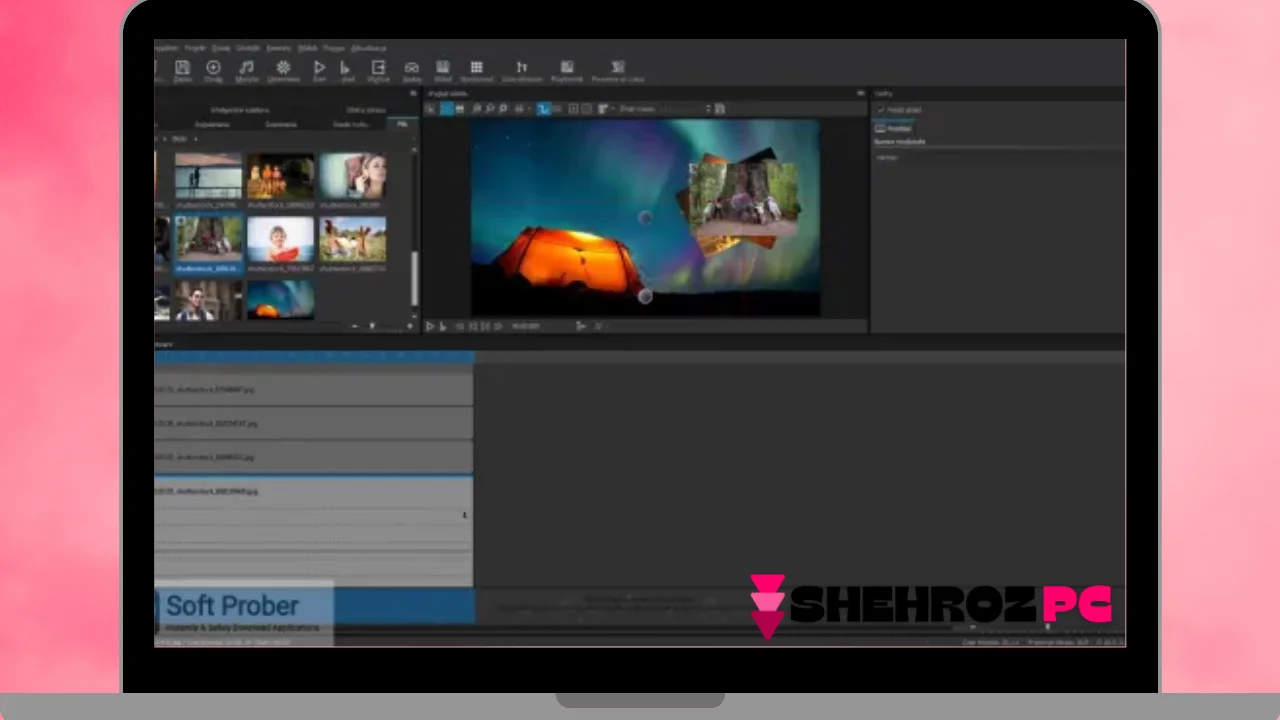1280x720 pixels.
Task: Click the blue curve path tool above preview
Action: pyautogui.click(x=544, y=109)
